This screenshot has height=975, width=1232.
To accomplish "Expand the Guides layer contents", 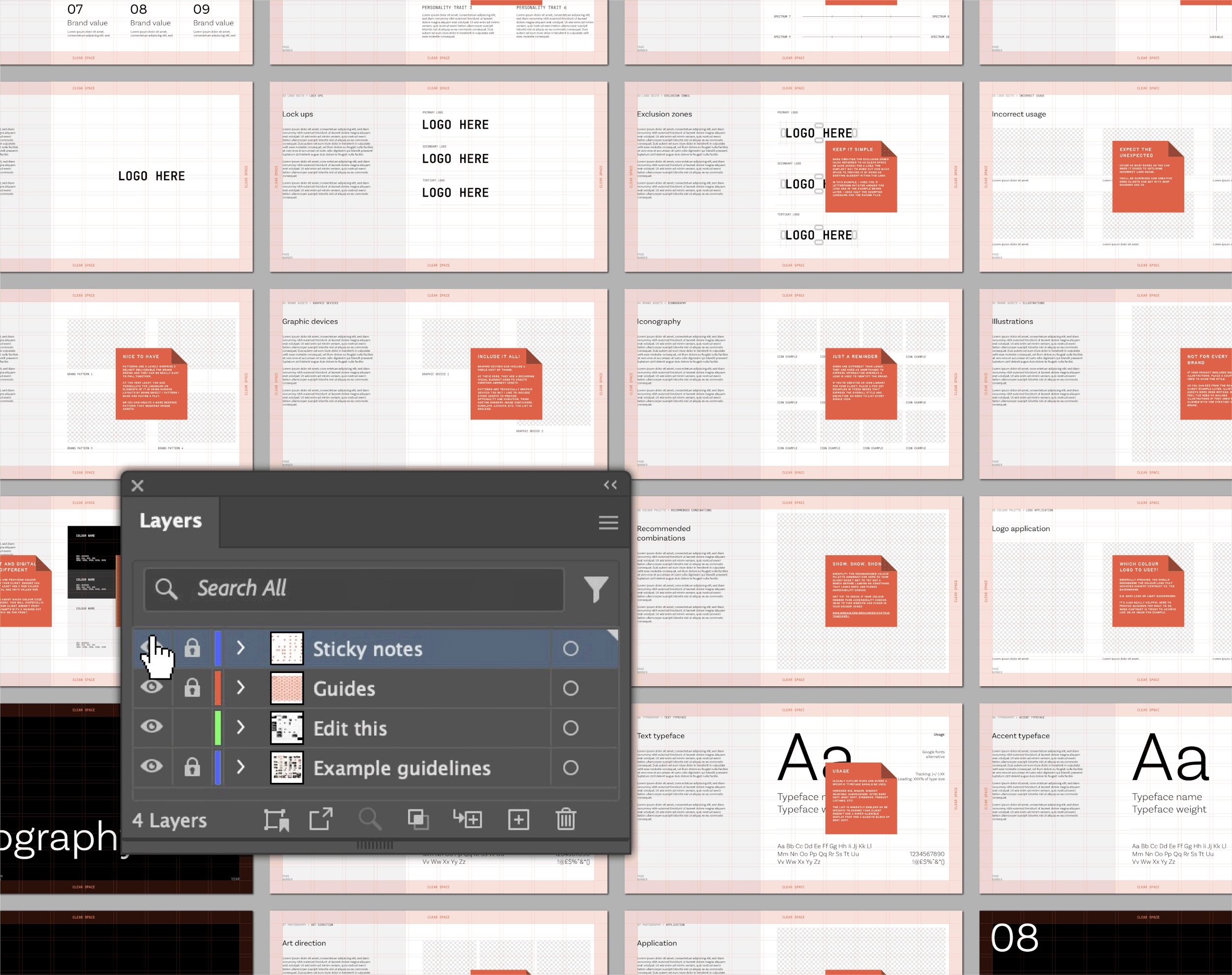I will 240,687.
